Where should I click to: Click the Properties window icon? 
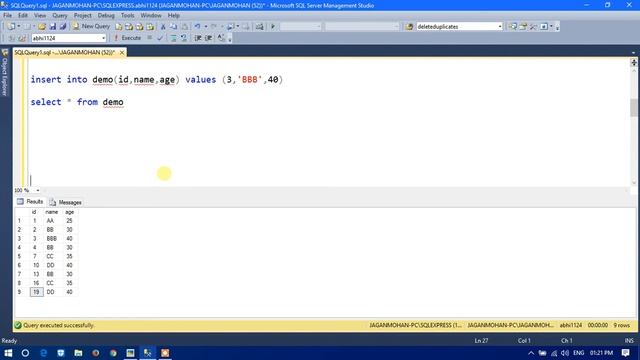point(523,27)
